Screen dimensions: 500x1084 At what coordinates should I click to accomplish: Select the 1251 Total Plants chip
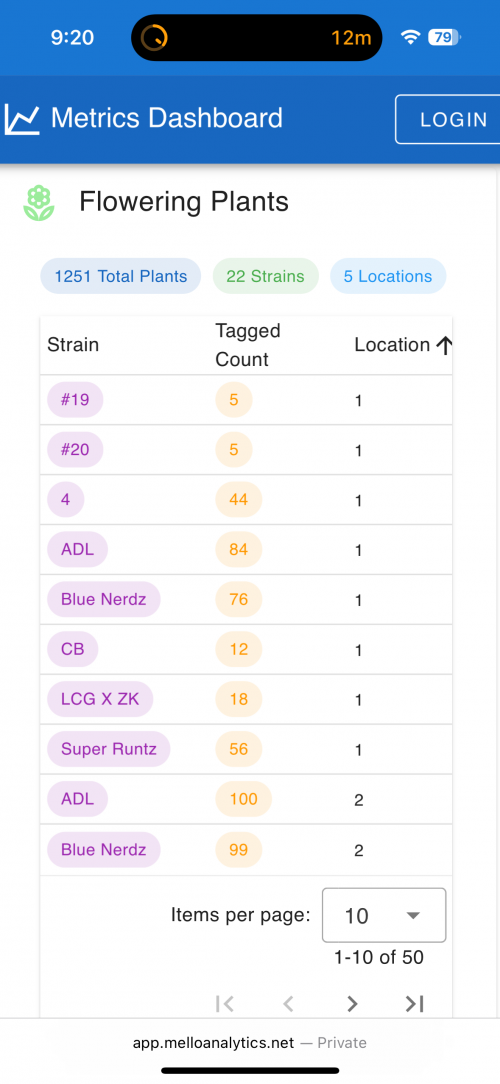121,277
